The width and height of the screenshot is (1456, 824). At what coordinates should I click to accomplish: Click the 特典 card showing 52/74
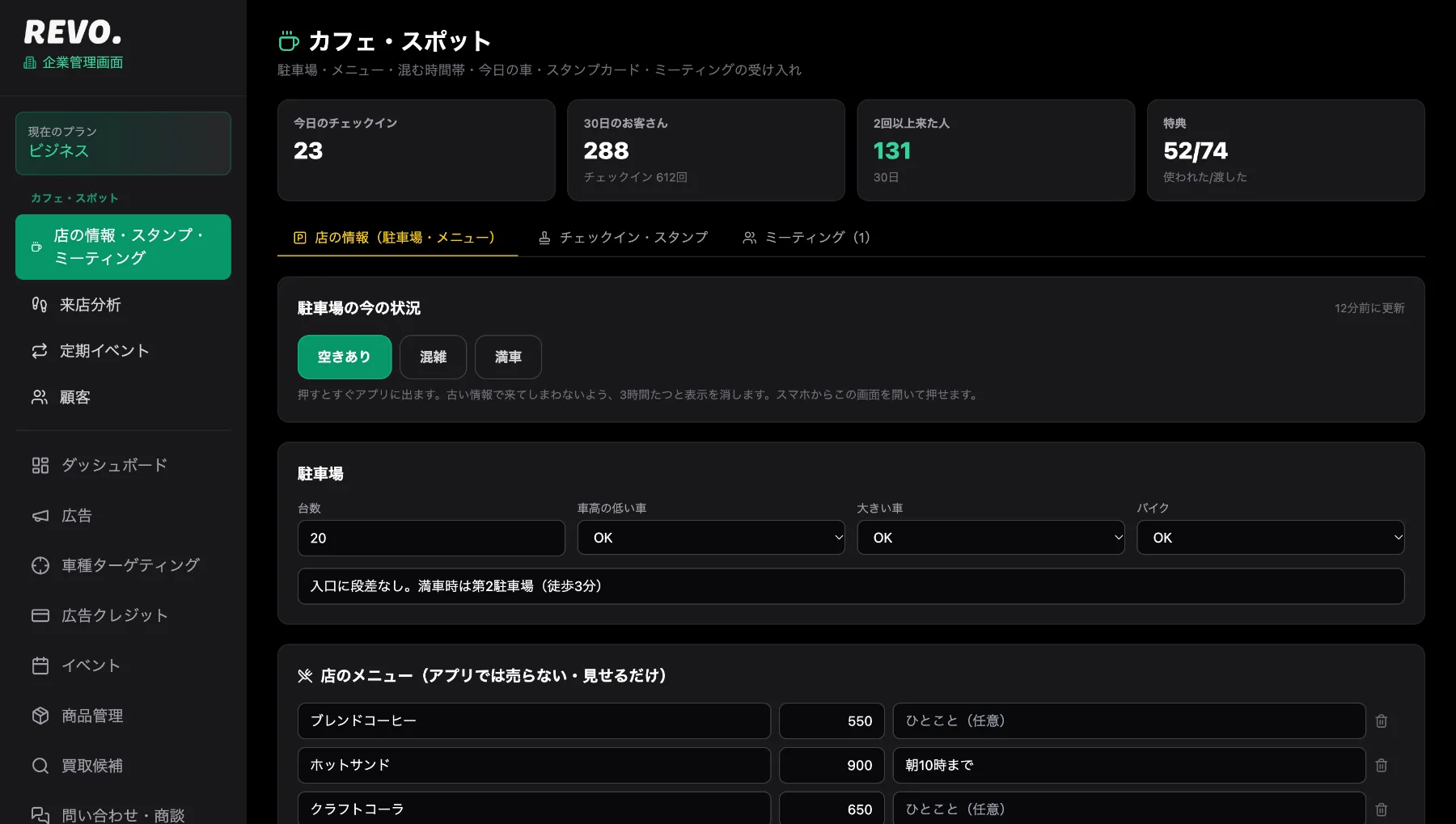tap(1286, 150)
